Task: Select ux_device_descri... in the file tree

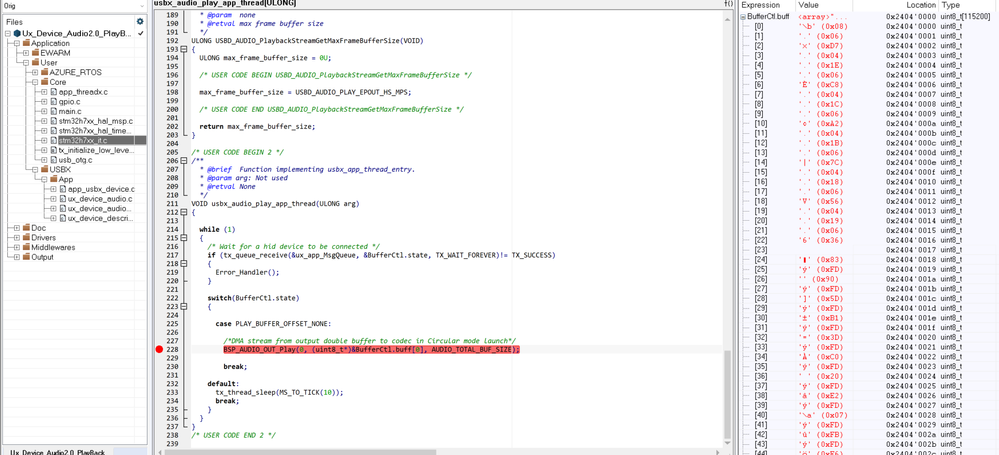Action: pos(100,219)
